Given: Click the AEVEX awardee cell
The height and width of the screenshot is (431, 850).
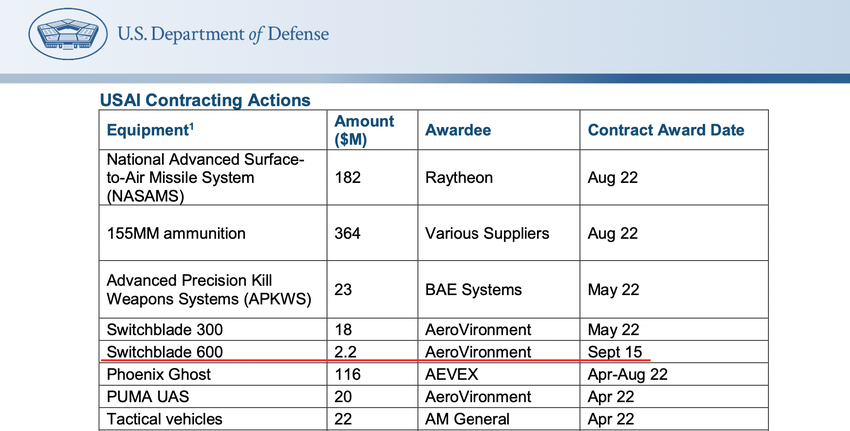Looking at the screenshot, I should tap(451, 374).
